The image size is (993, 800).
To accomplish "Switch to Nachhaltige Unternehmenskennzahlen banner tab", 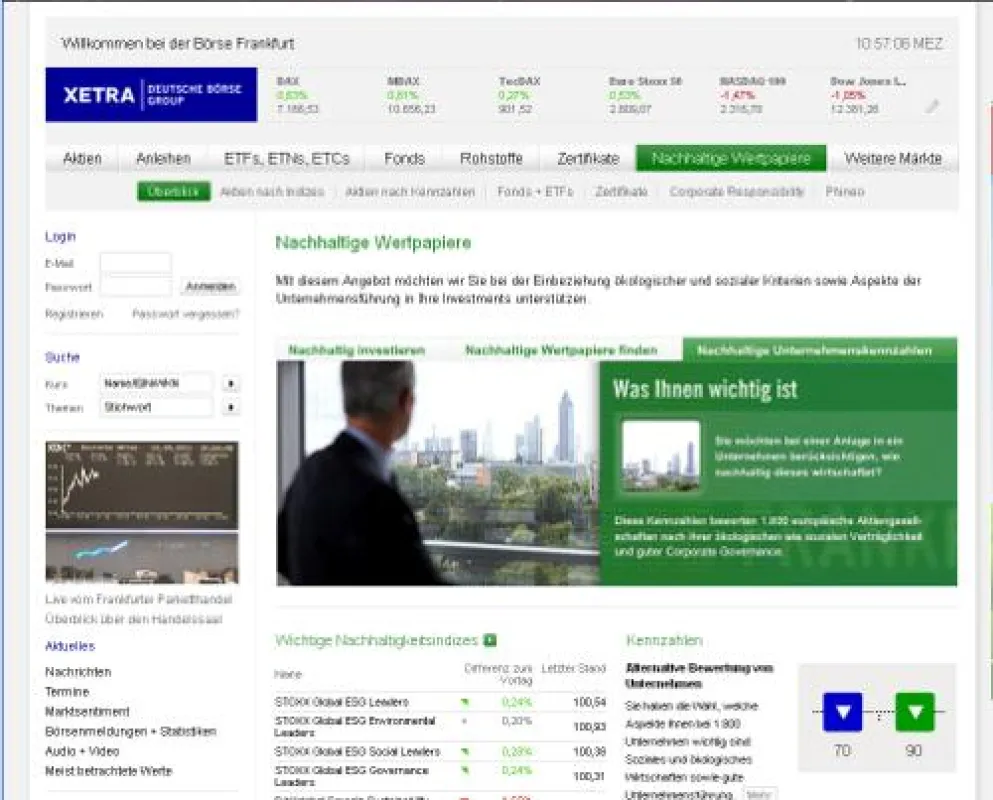I will tap(819, 350).
